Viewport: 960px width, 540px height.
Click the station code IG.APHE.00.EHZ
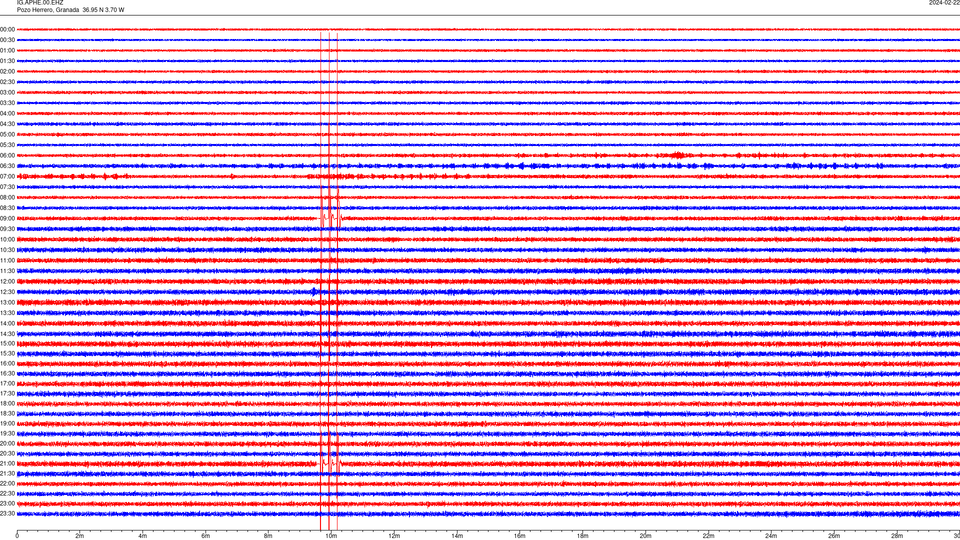click(40, 3)
